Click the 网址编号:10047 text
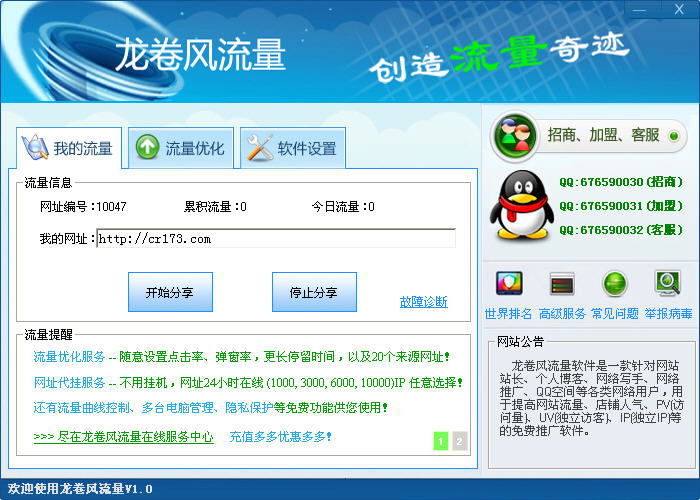Image resolution: width=700 pixels, height=500 pixels. [83, 207]
